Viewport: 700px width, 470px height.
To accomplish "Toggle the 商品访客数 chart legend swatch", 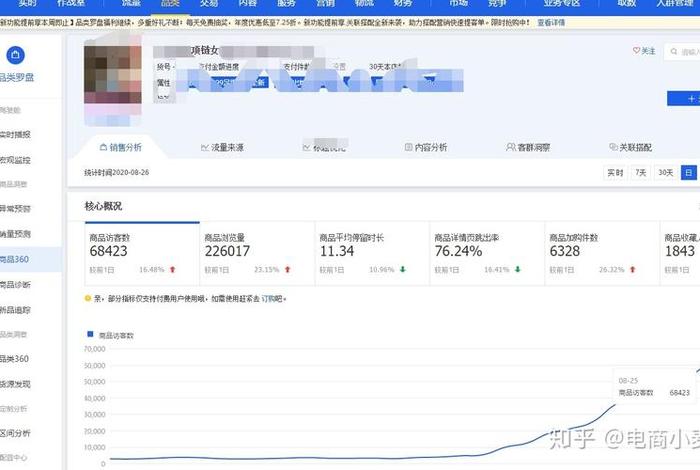I will point(90,334).
